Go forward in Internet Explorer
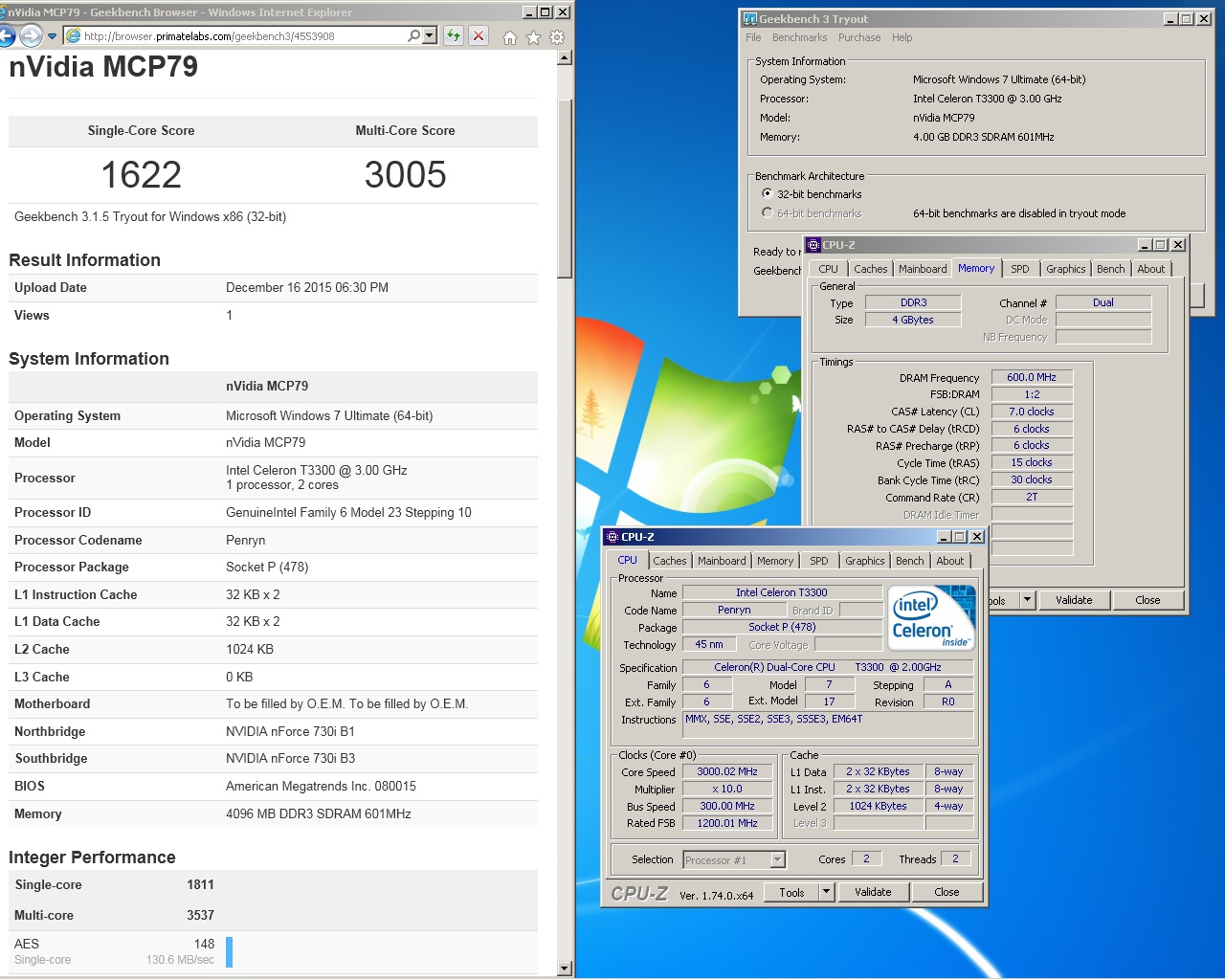Image resolution: width=1225 pixels, height=980 pixels. tap(31, 36)
